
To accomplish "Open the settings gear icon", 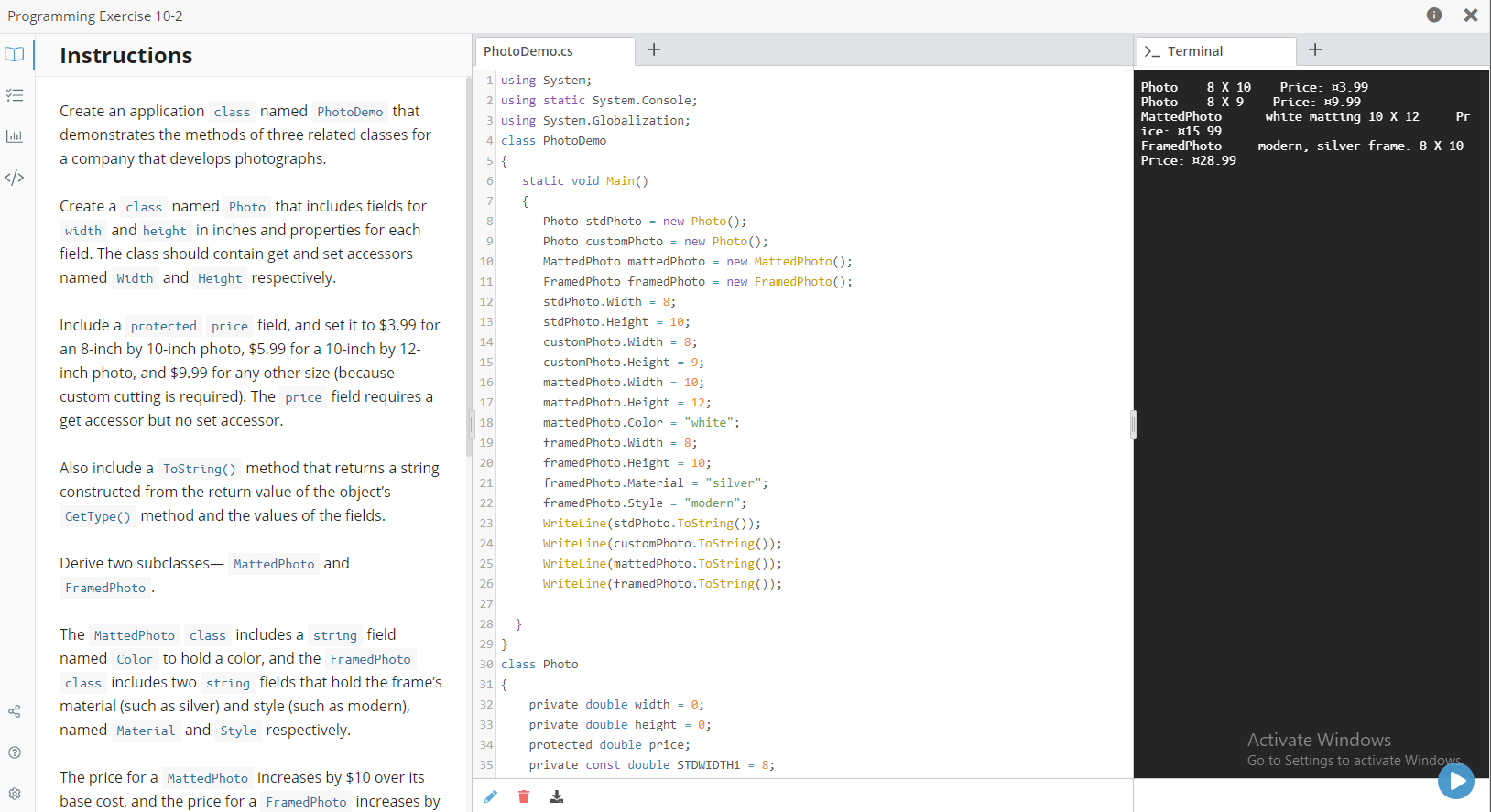I will pos(15,794).
